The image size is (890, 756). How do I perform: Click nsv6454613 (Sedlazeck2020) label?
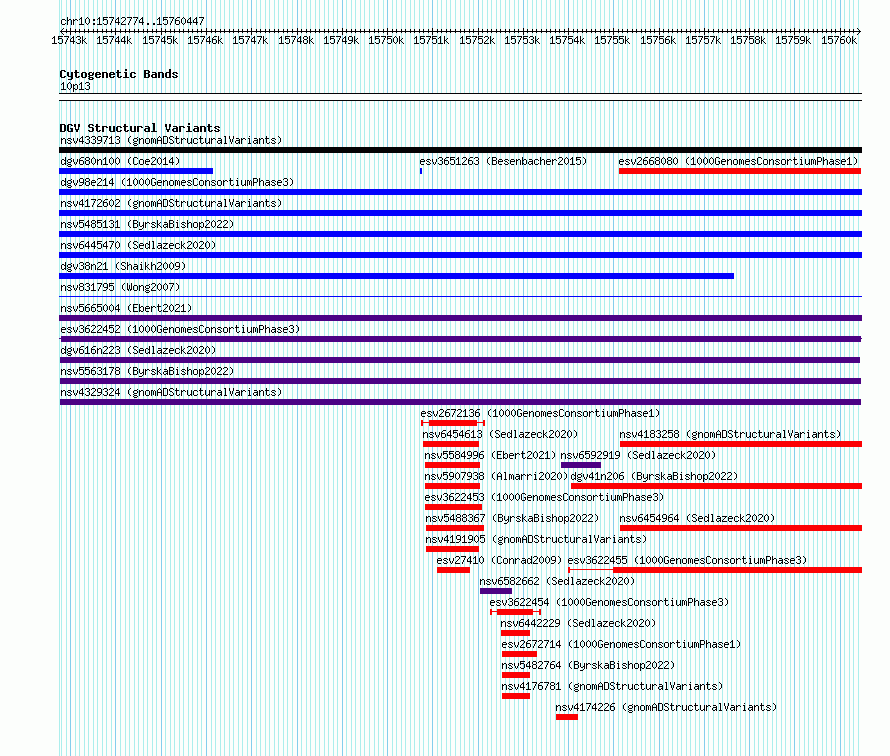point(500,434)
